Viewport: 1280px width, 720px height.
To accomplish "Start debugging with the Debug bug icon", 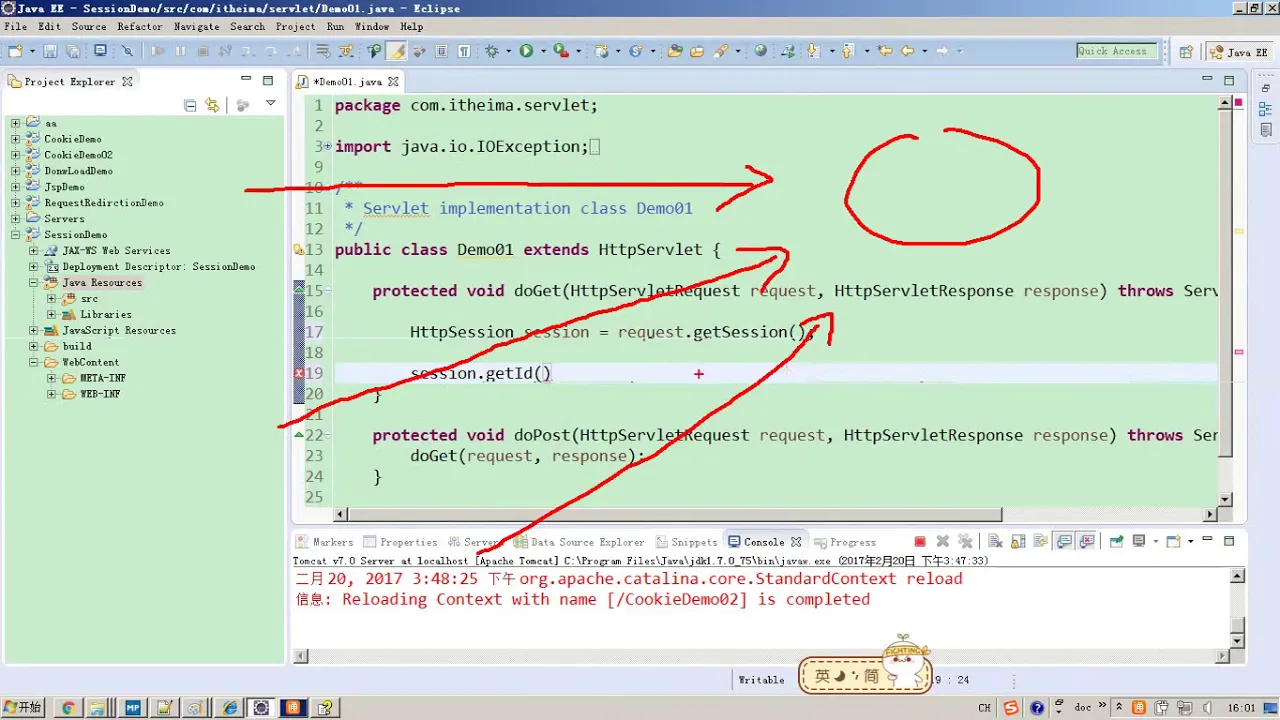I will point(491,51).
